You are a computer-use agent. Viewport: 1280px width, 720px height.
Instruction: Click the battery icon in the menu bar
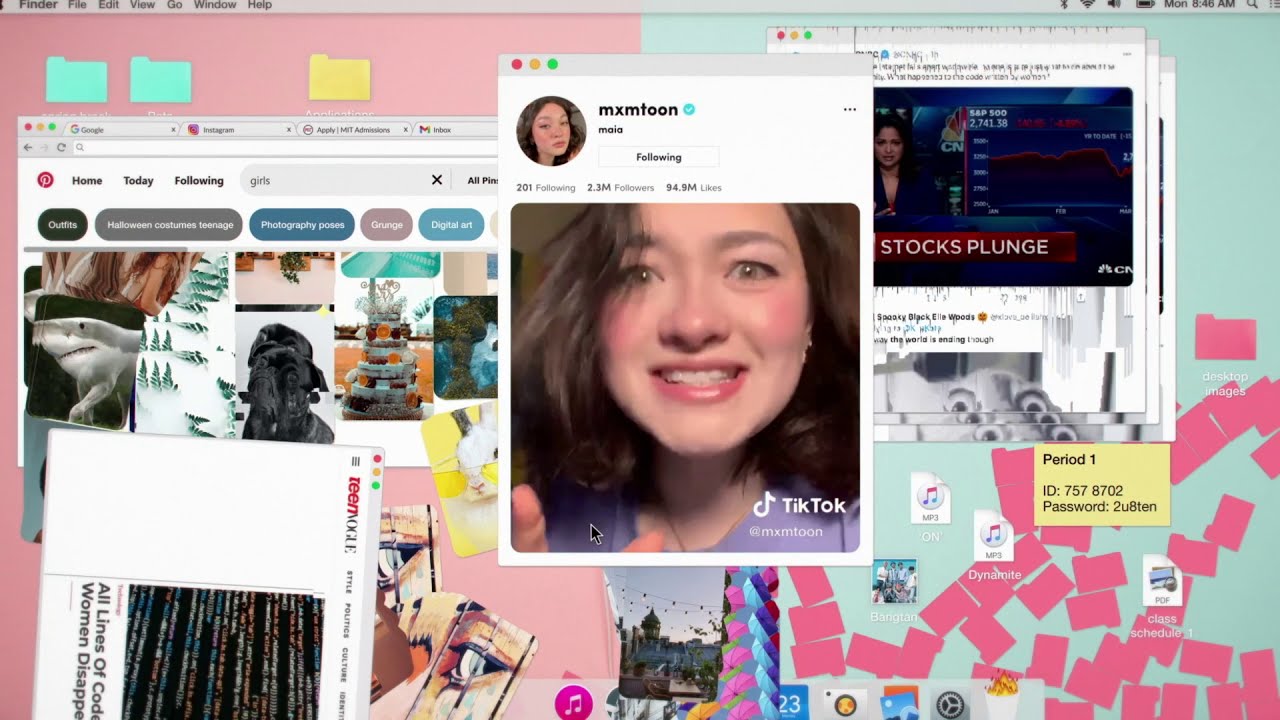pyautogui.click(x=1144, y=5)
